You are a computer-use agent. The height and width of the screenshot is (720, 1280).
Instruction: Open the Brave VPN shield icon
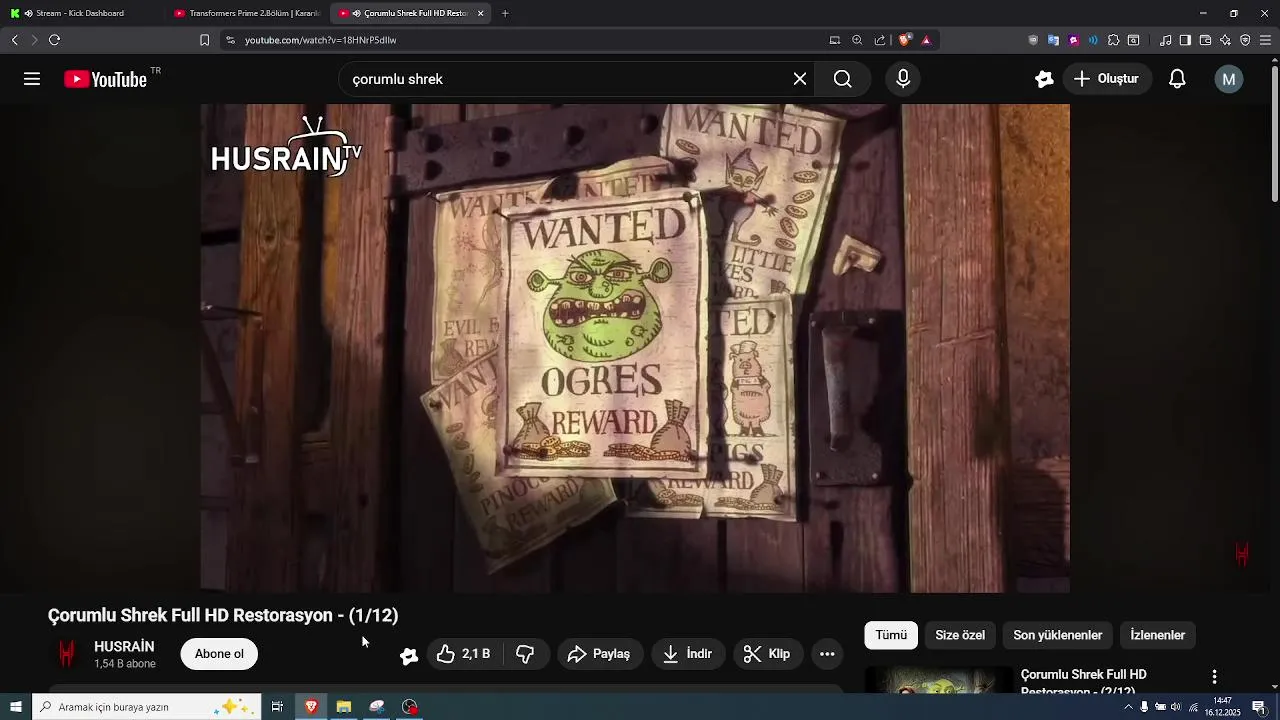pyautogui.click(x=1245, y=40)
